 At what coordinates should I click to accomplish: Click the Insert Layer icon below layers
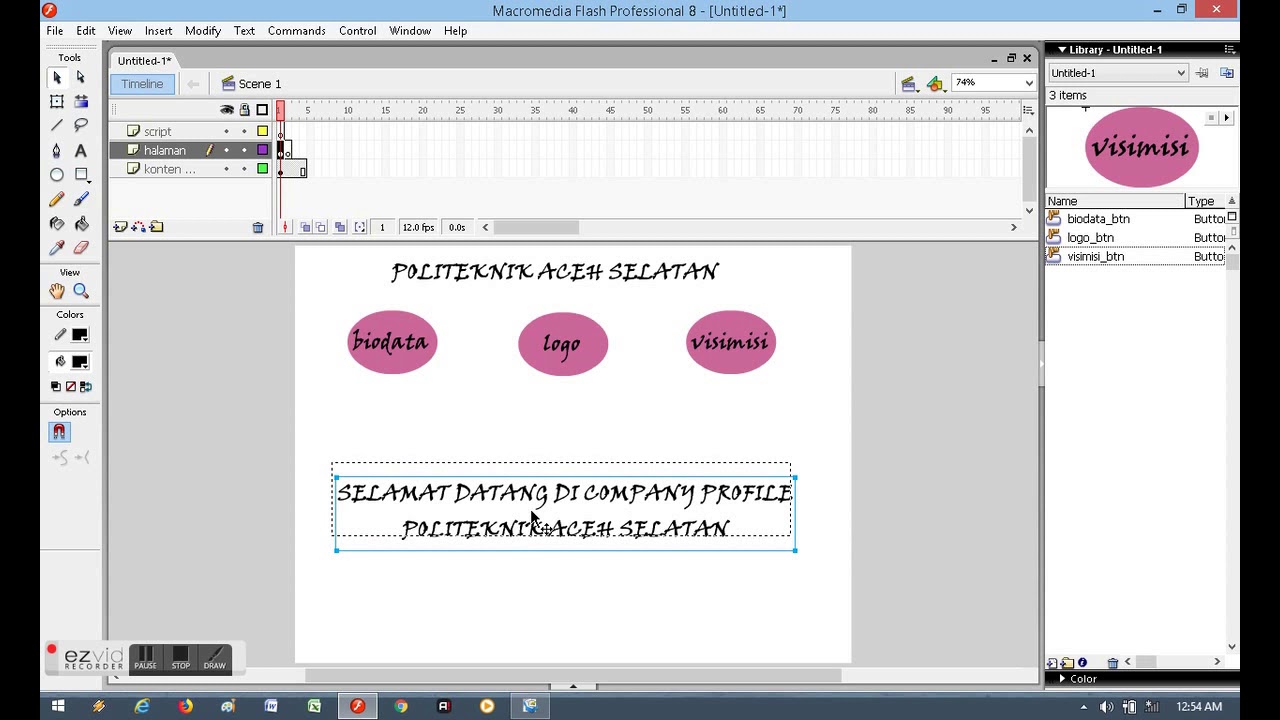(x=121, y=227)
